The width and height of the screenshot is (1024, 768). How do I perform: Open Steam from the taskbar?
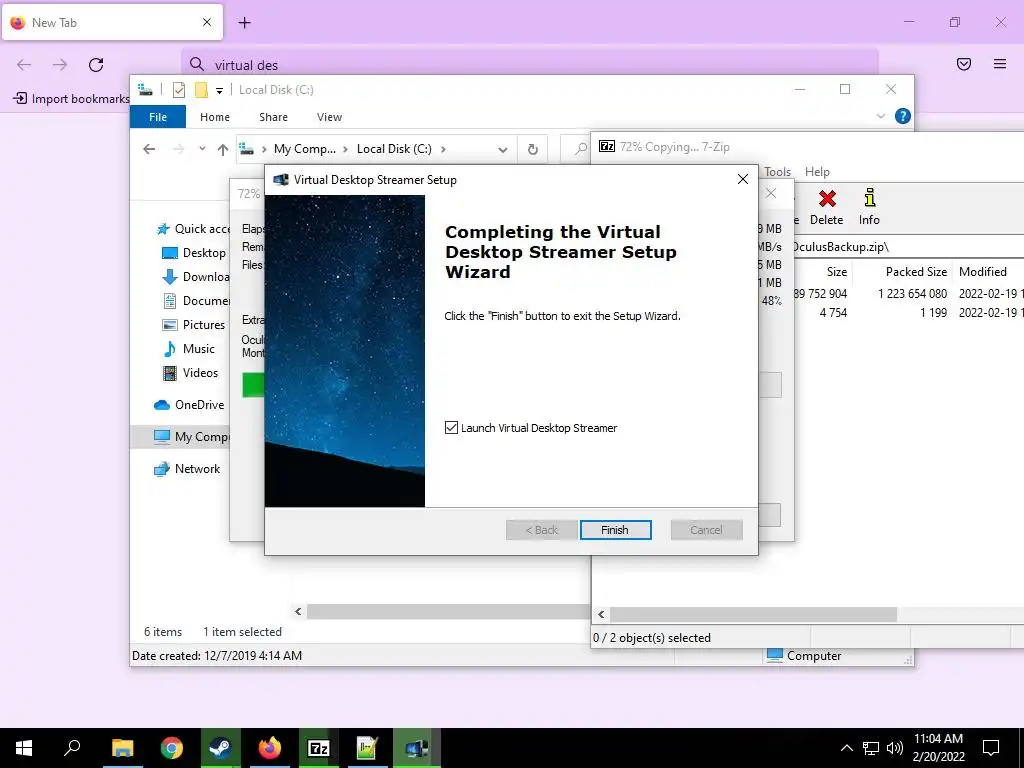pos(220,748)
